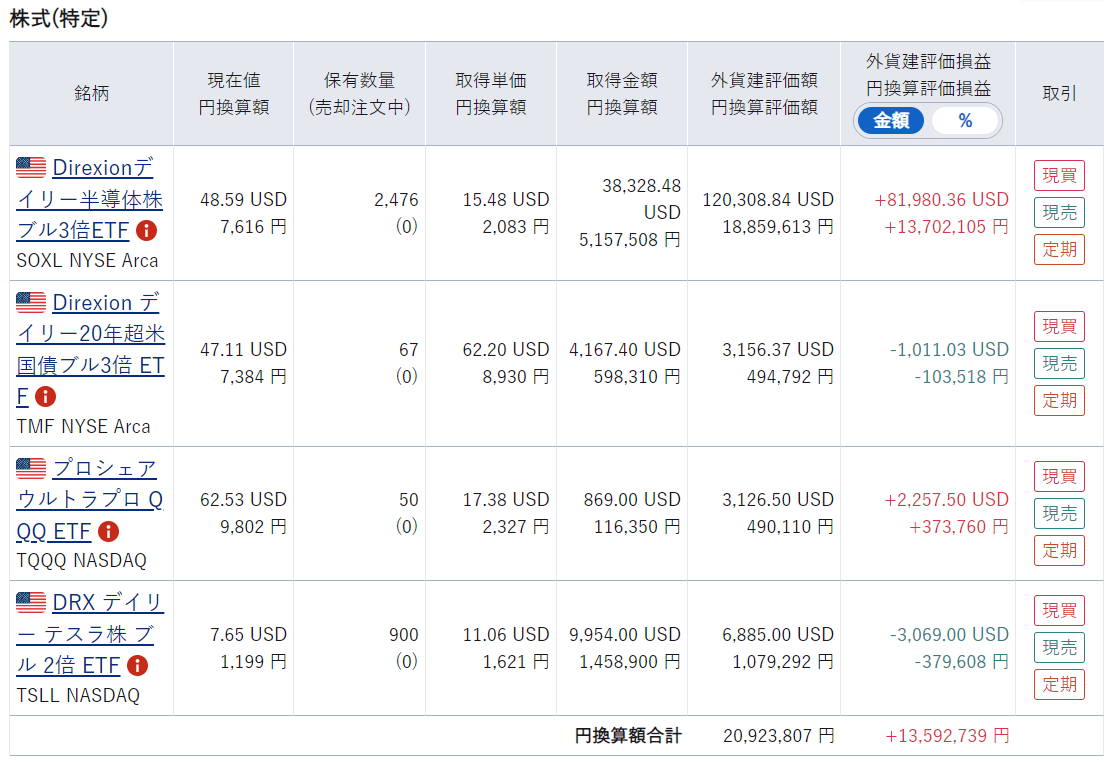Click the 外貨建評価額 column header
1108x762 pixels.
coord(765,93)
